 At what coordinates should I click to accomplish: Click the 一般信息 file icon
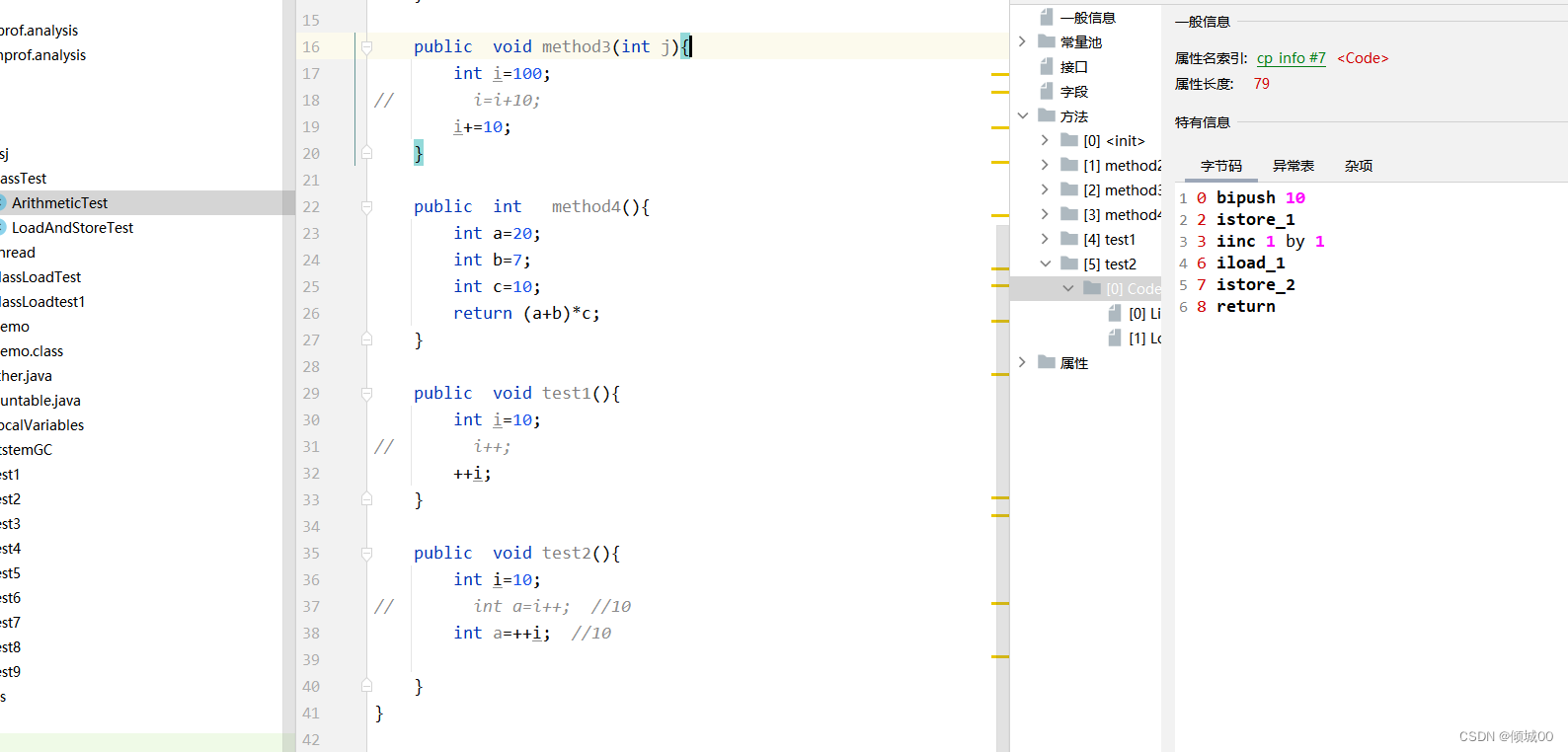pyautogui.click(x=1047, y=17)
